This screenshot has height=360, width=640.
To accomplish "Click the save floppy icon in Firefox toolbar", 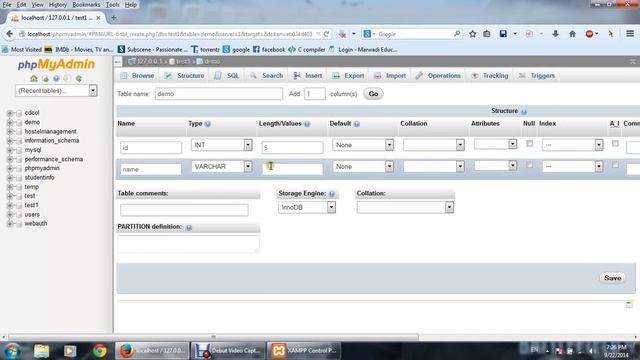I will (x=503, y=34).
